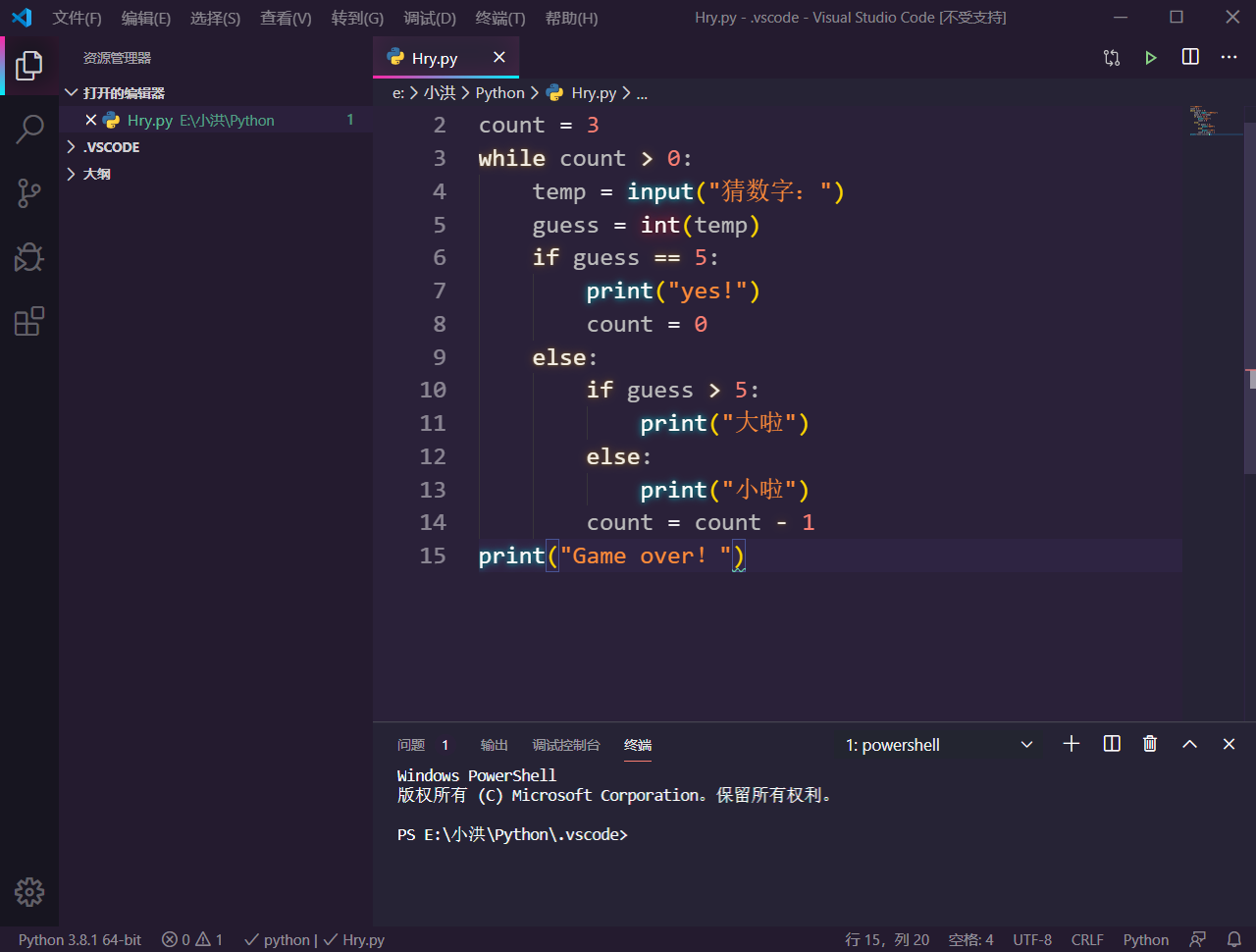Split the editor to the right
Viewport: 1256px width, 952px height.
click(1189, 57)
